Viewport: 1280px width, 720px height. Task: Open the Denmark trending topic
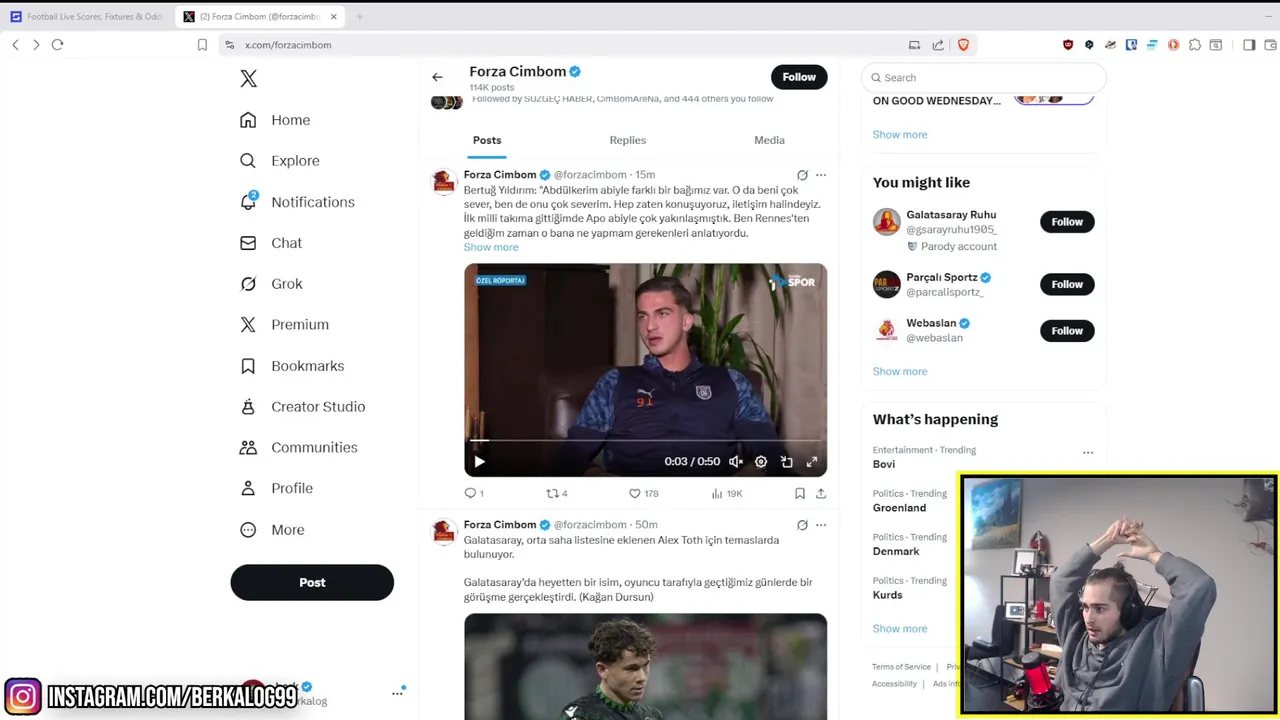[896, 551]
